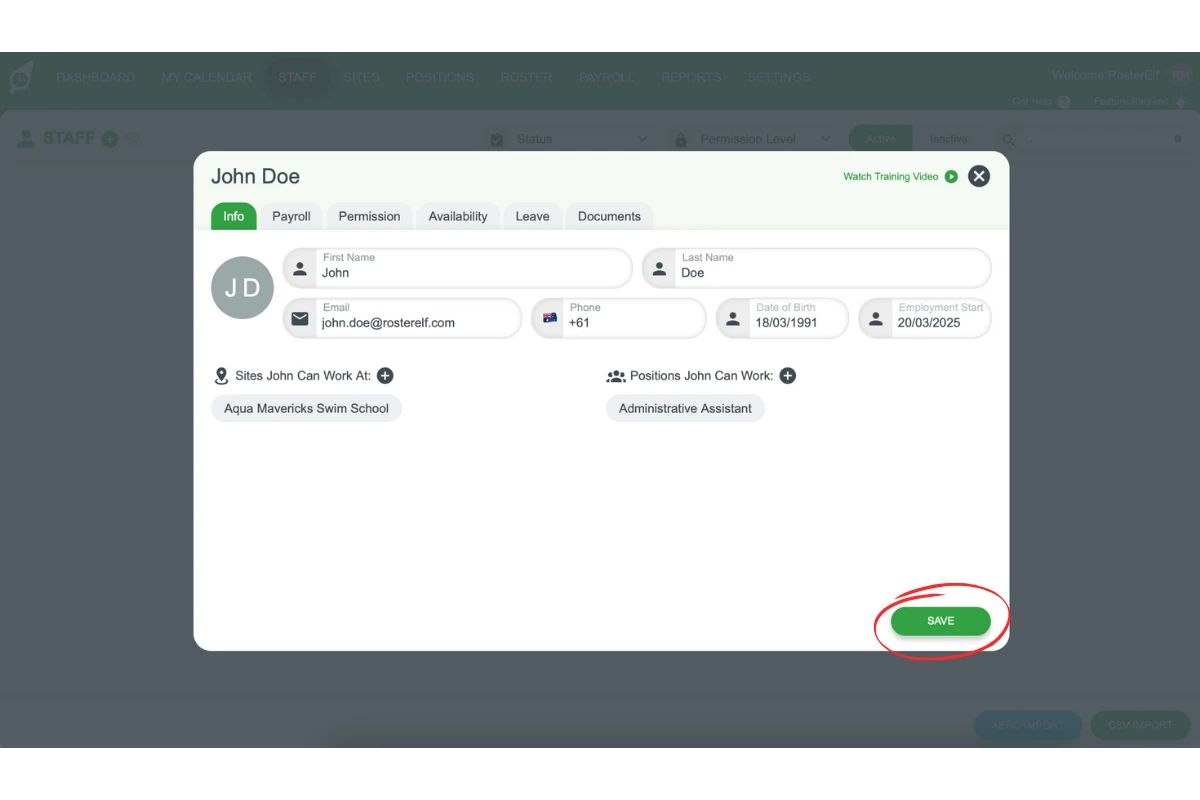Screen dimensions: 1200x800
Task: Click the Last Name field containing Doe
Action: 817,268
